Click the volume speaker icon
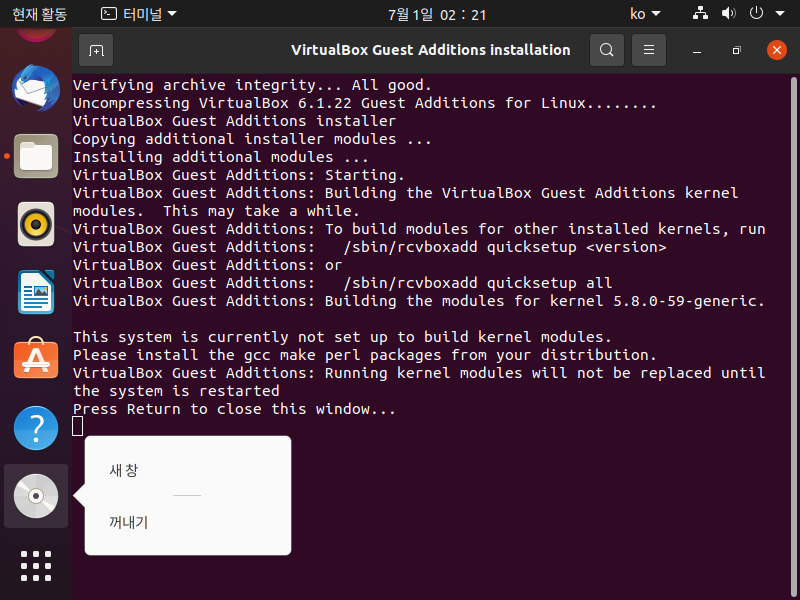This screenshot has height=600, width=800. click(728, 14)
